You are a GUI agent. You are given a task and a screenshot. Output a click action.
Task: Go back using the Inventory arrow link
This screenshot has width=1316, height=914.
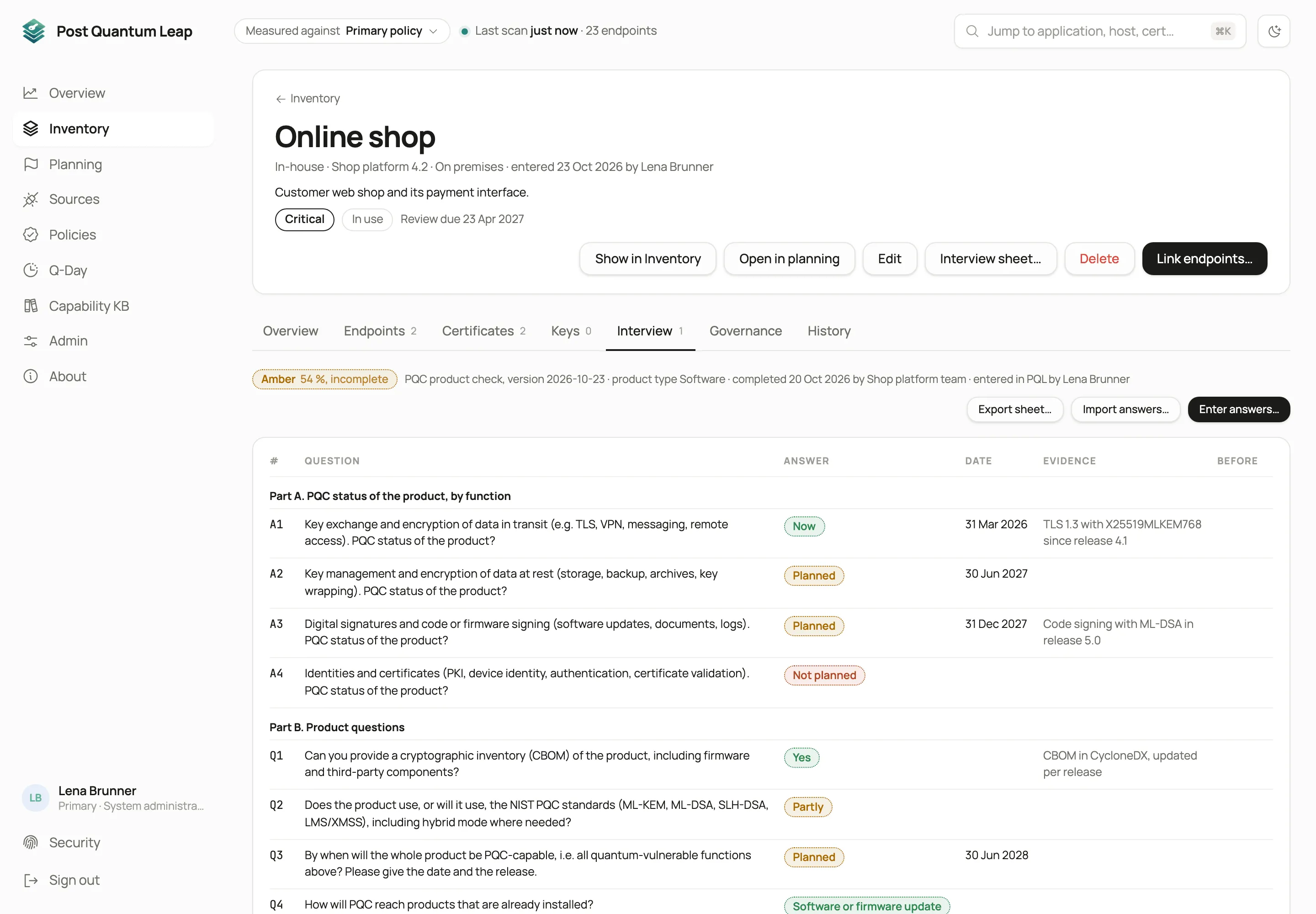[x=308, y=99]
